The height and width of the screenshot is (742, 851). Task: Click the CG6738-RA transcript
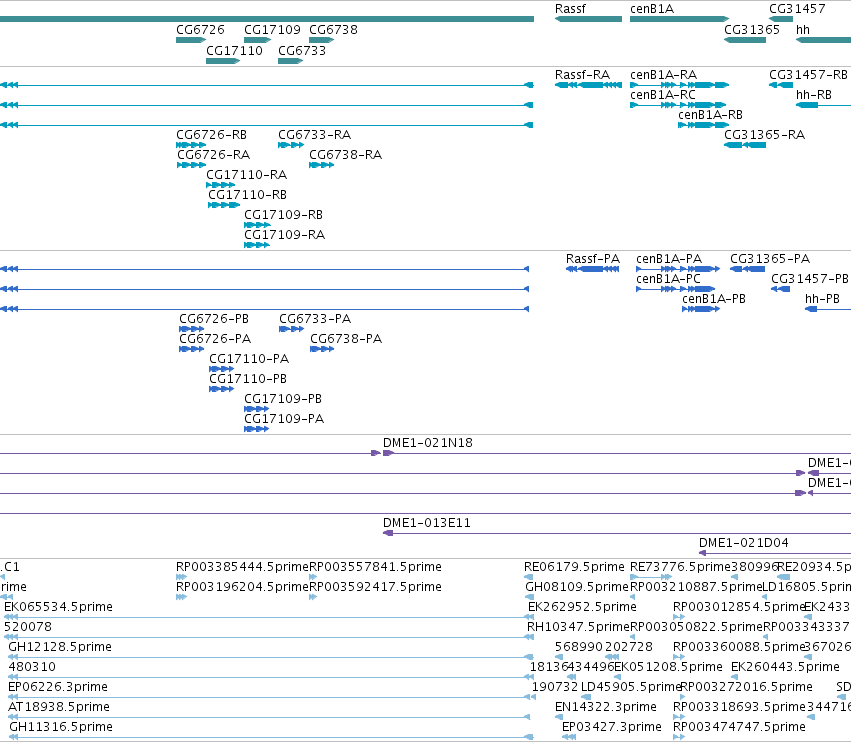[x=321, y=166]
